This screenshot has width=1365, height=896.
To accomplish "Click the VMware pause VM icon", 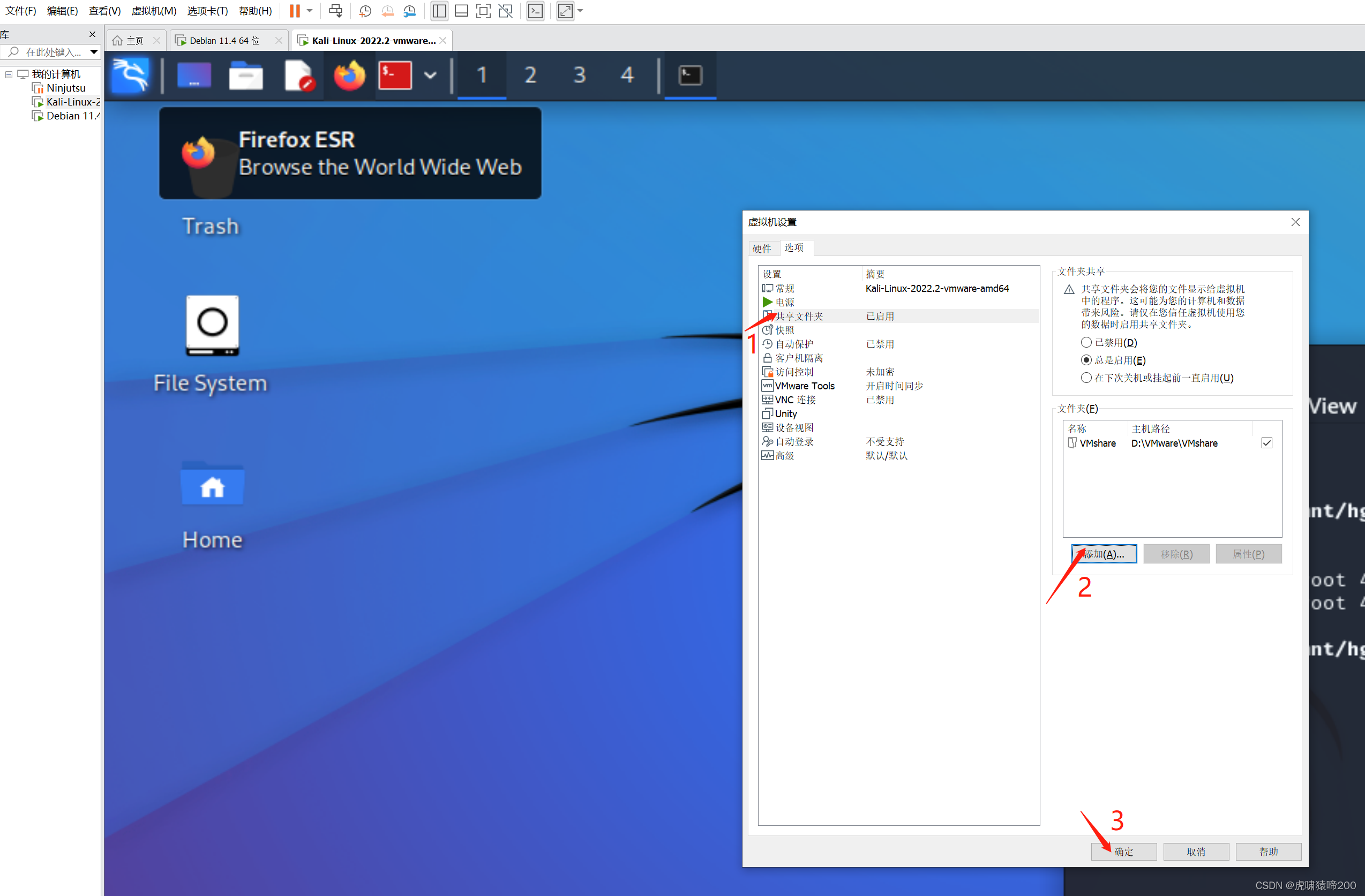I will pos(294,11).
